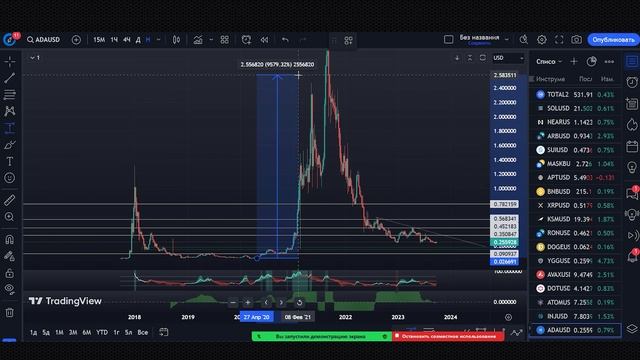Open the alerts panel in right sidebar
This screenshot has width=640, height=360.
pos(632,82)
